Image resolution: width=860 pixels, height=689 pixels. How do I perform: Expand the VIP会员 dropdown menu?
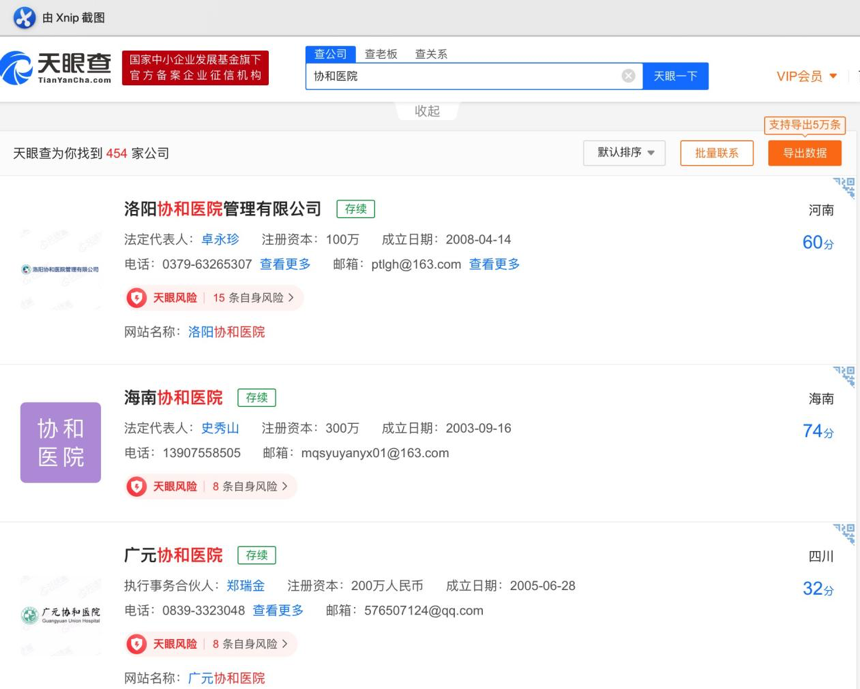(806, 76)
